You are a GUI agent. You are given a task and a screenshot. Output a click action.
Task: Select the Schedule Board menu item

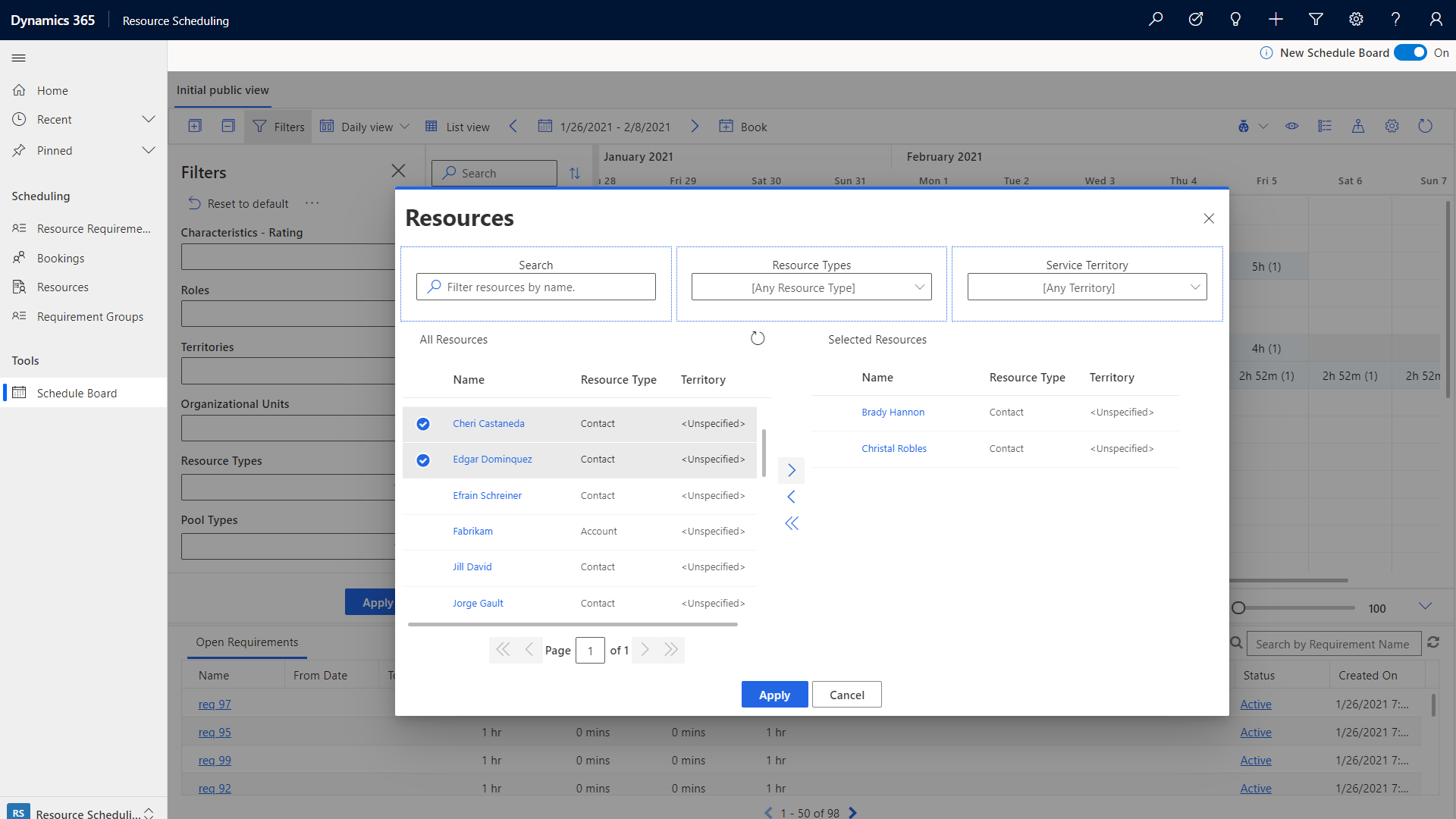coord(76,392)
